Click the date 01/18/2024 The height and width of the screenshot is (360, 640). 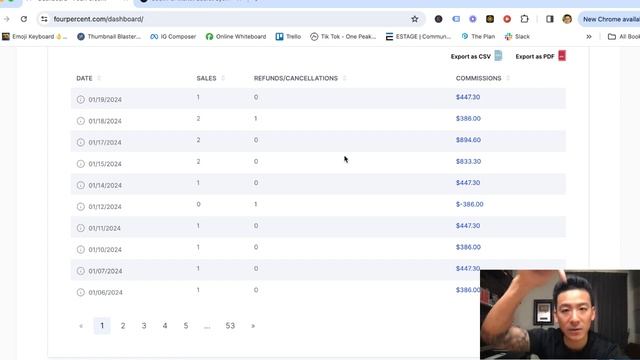pos(105,121)
